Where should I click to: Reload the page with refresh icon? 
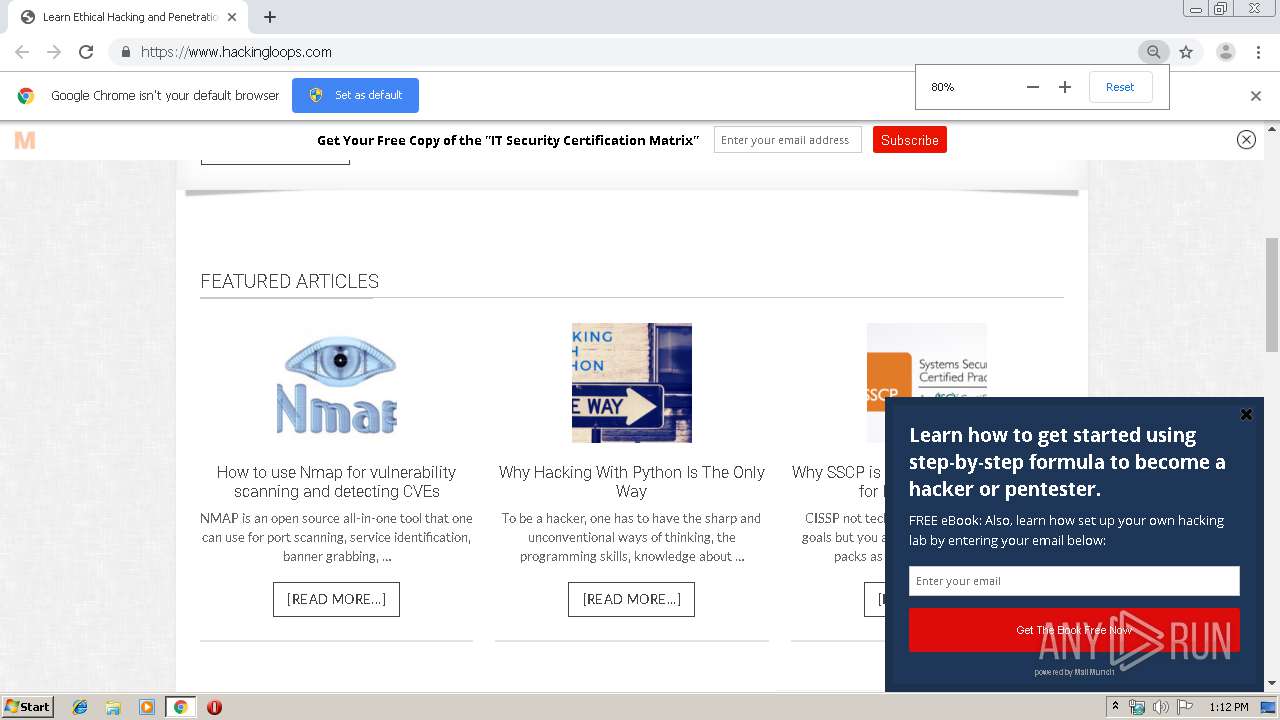86,52
